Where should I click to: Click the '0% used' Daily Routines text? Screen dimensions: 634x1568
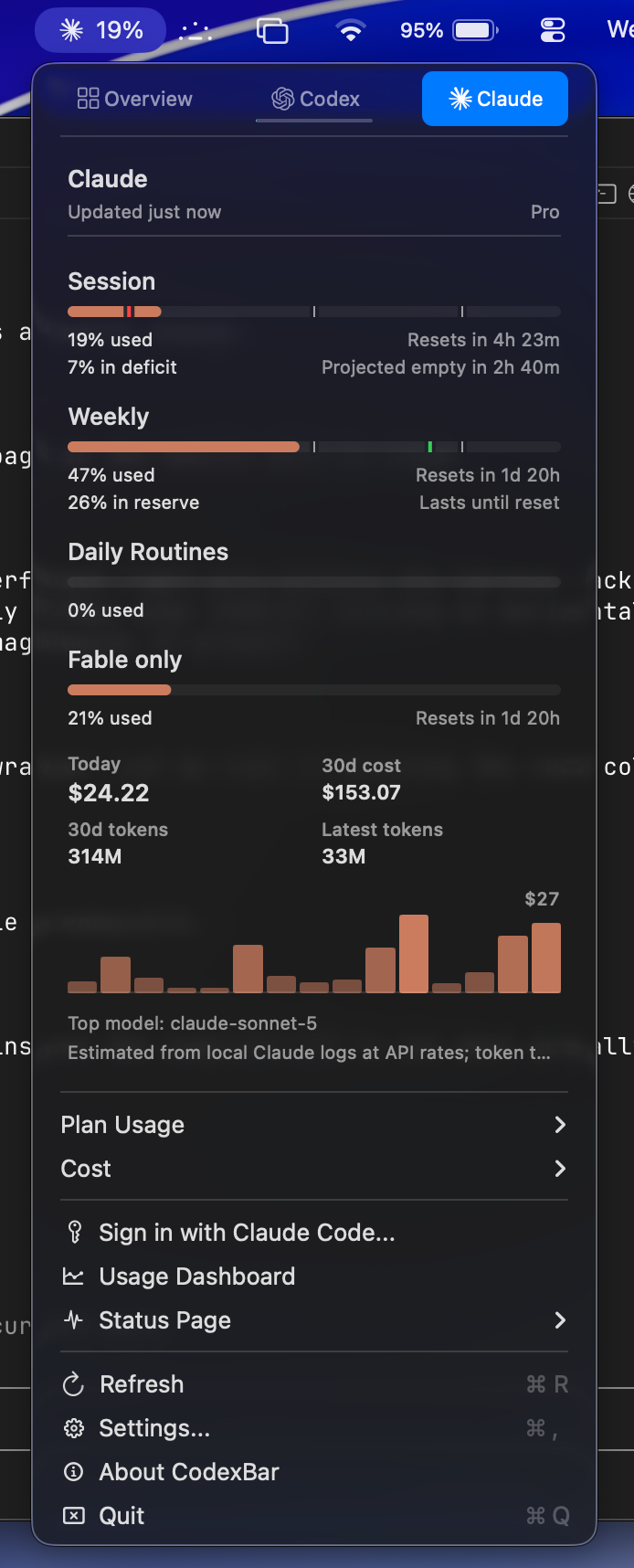(x=106, y=610)
